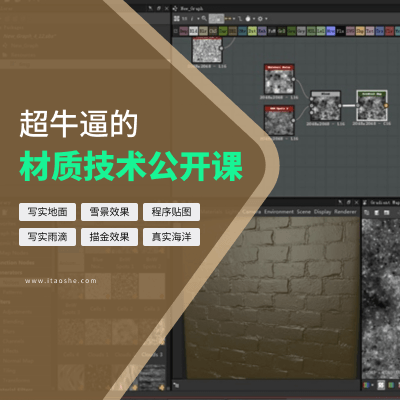Click the timer circle icon in graph toolbar
400x400 pixels.
[248, 19]
